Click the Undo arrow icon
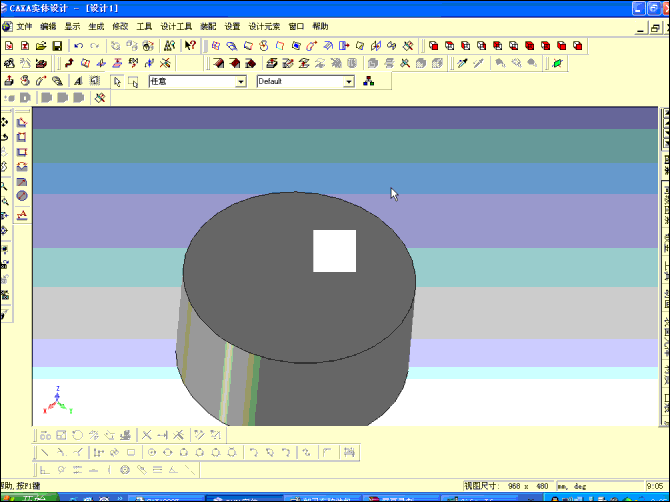Viewport: 670px width, 502px height. pos(78,46)
